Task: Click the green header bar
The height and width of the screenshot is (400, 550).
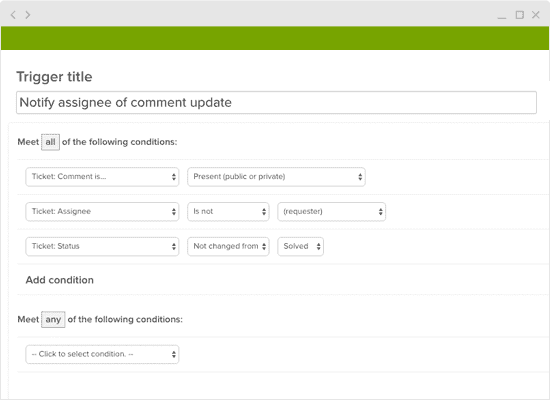Action: pyautogui.click(x=275, y=38)
